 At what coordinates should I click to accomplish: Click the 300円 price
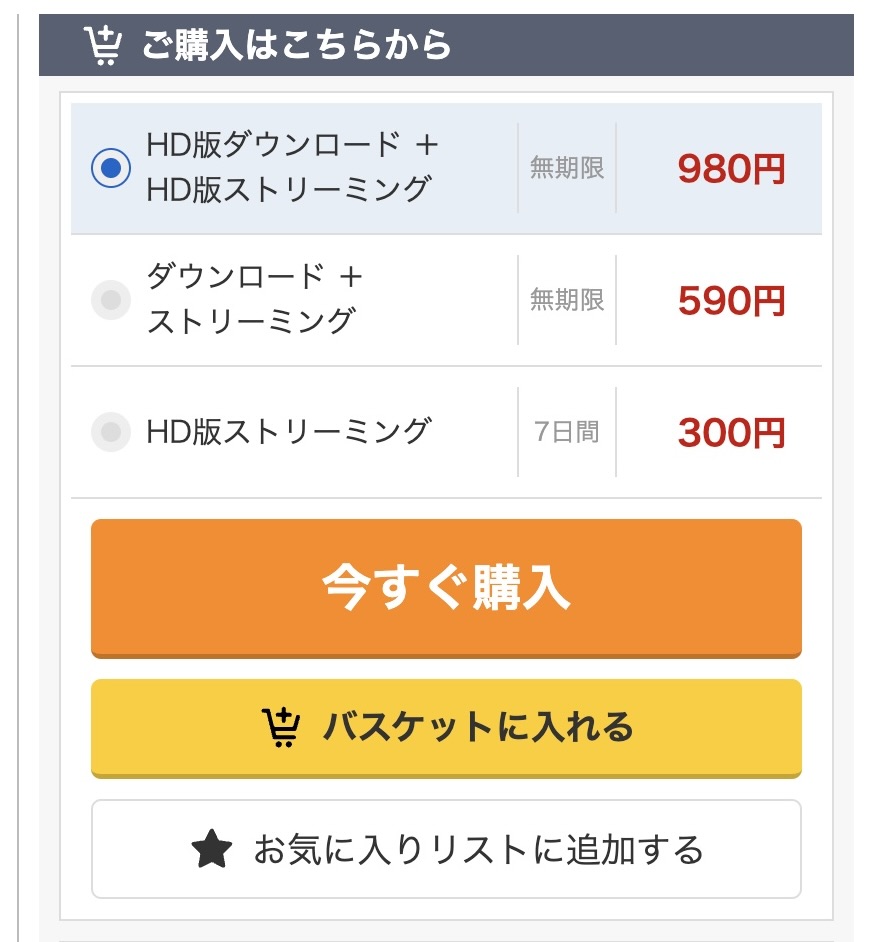pyautogui.click(x=731, y=433)
